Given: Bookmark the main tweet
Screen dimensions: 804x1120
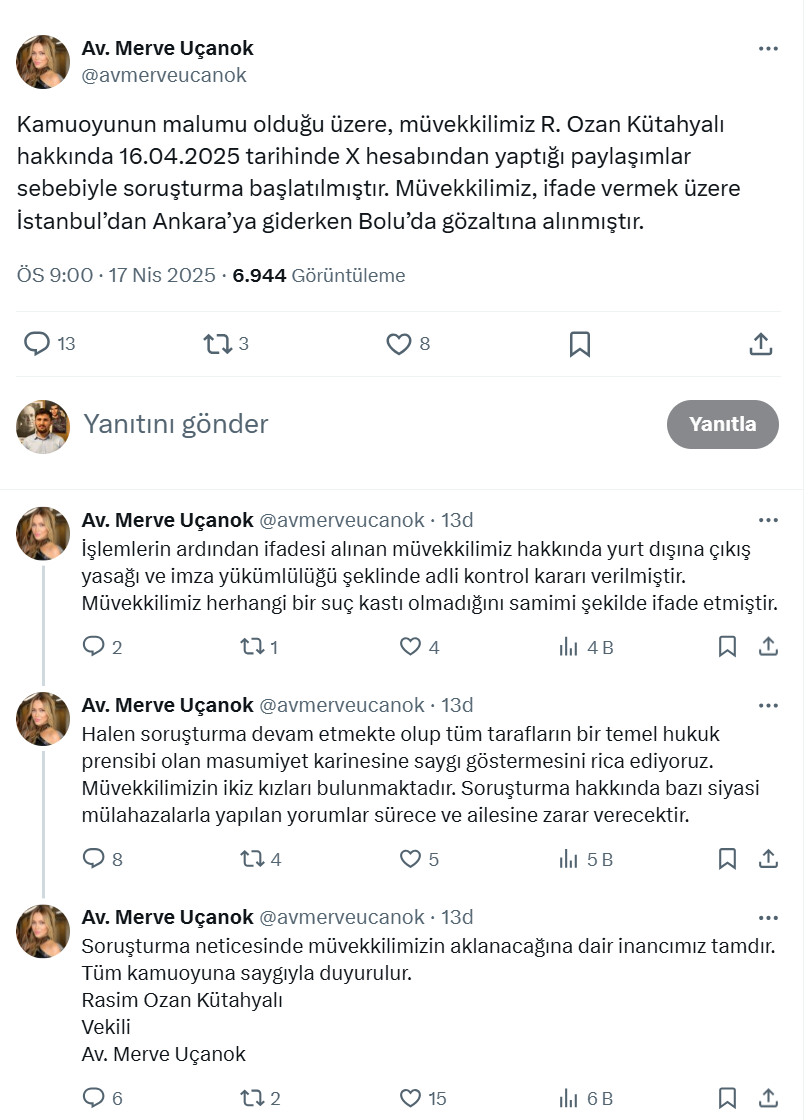Looking at the screenshot, I should [x=579, y=344].
